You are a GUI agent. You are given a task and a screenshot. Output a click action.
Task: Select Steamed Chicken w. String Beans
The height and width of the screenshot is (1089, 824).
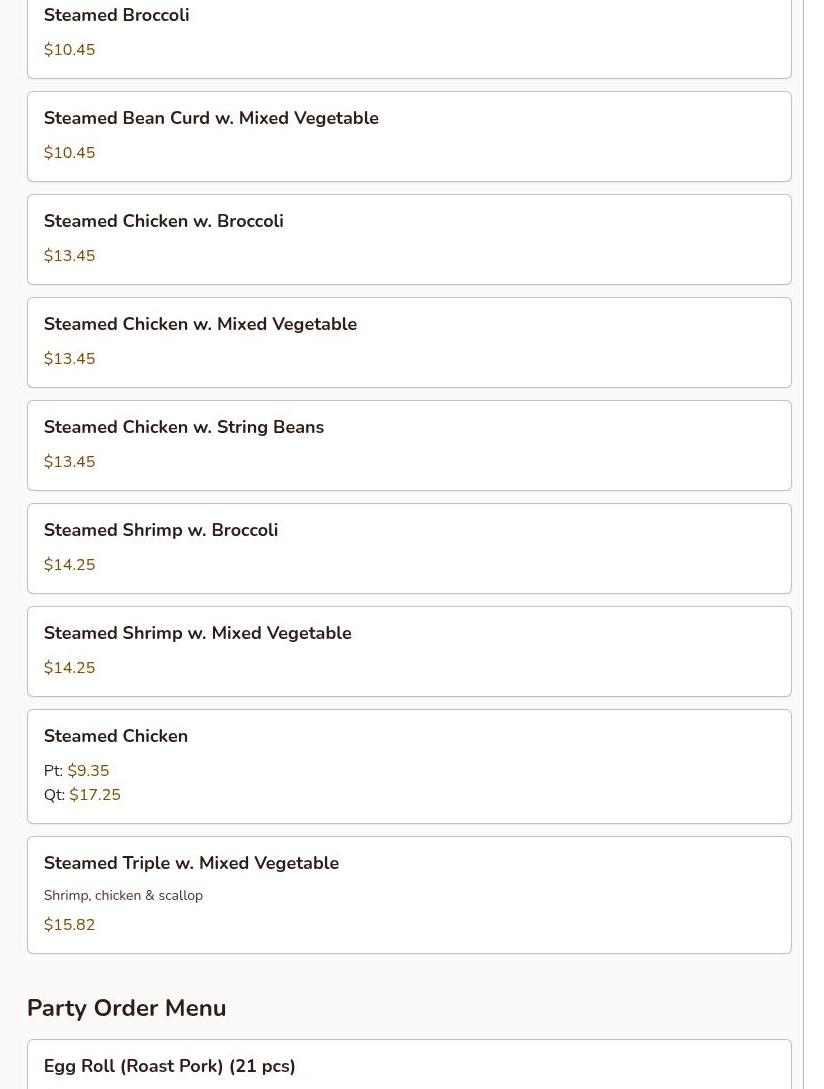pyautogui.click(x=409, y=445)
